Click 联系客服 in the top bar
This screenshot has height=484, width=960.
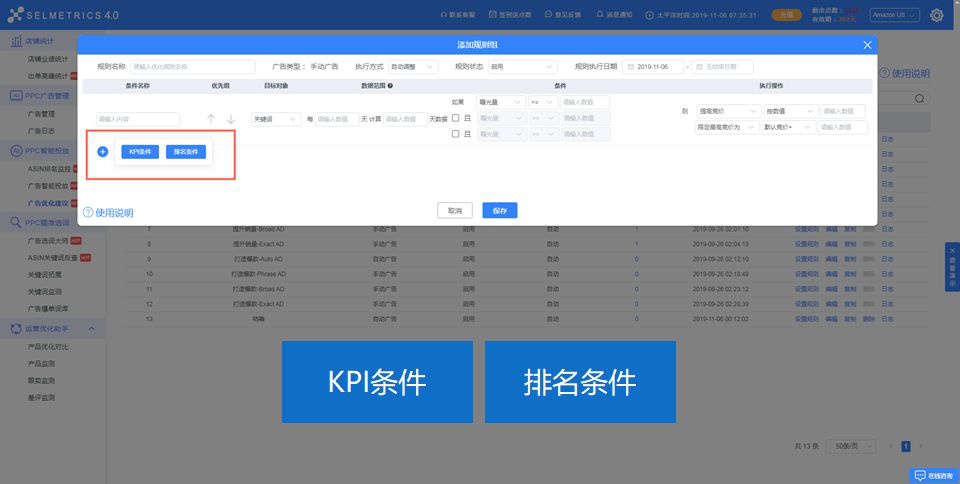458,15
